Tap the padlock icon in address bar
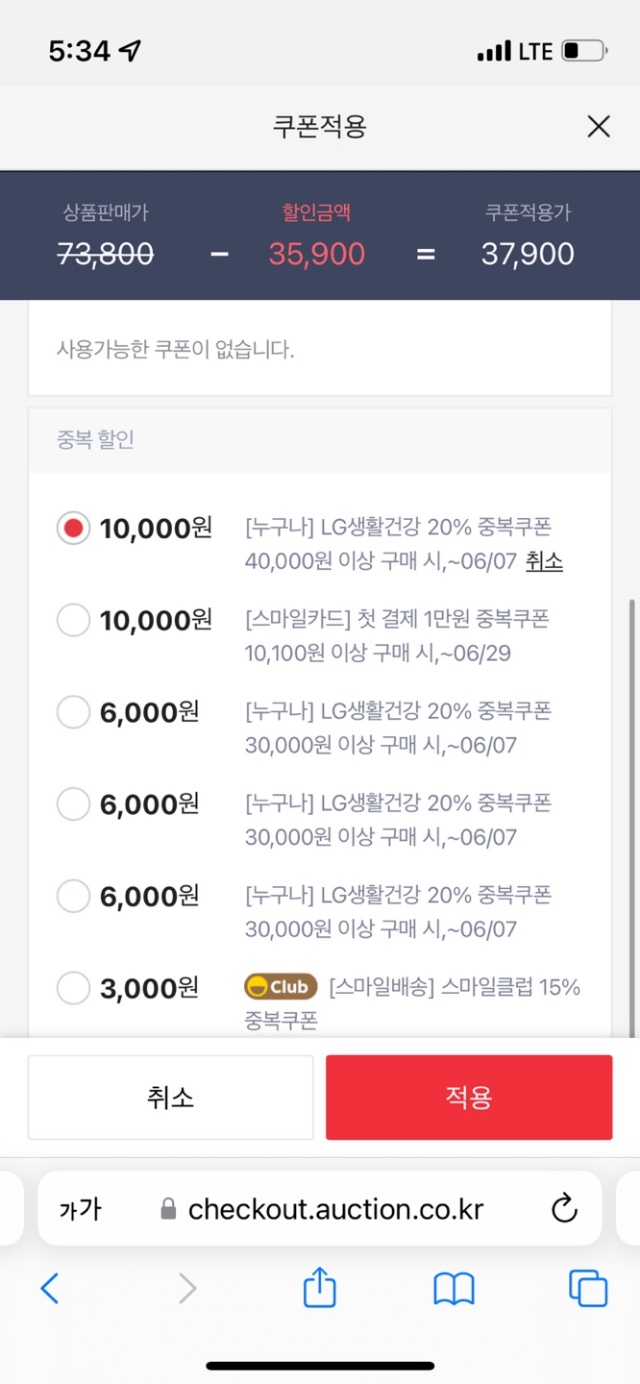The height and width of the screenshot is (1384, 640). tap(168, 1209)
